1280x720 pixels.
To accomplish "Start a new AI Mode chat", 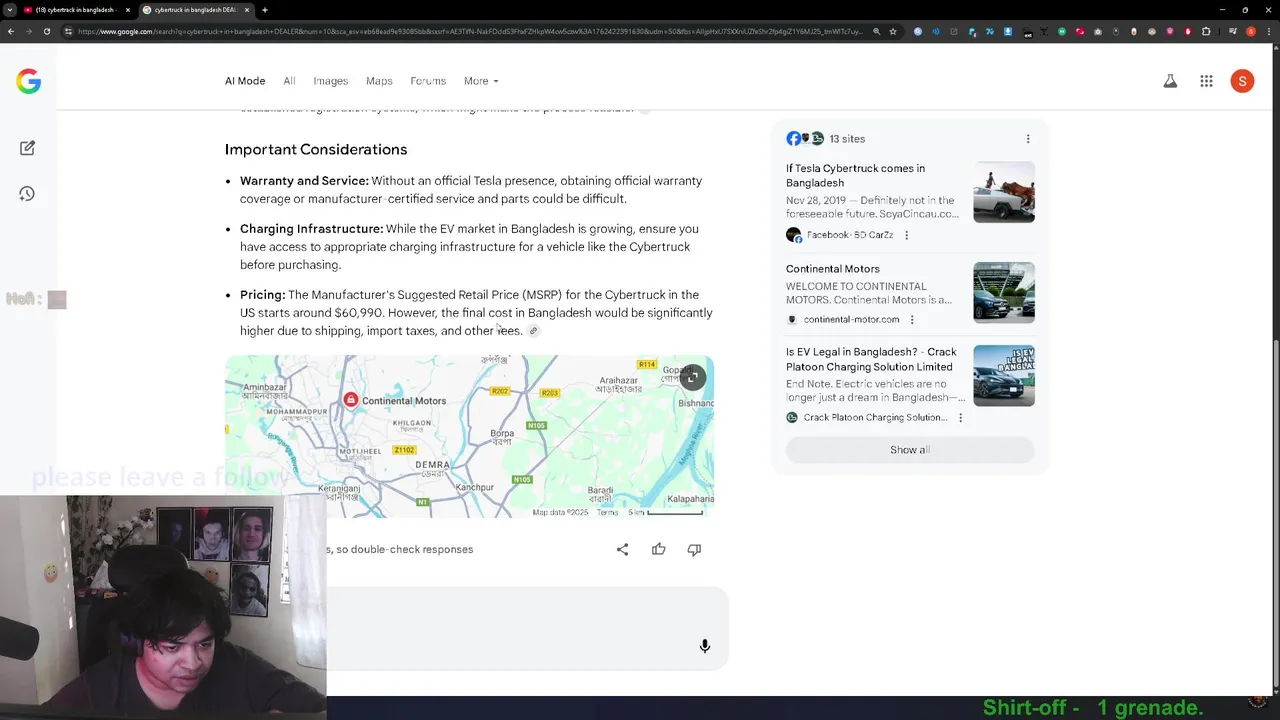I will click(x=27, y=148).
